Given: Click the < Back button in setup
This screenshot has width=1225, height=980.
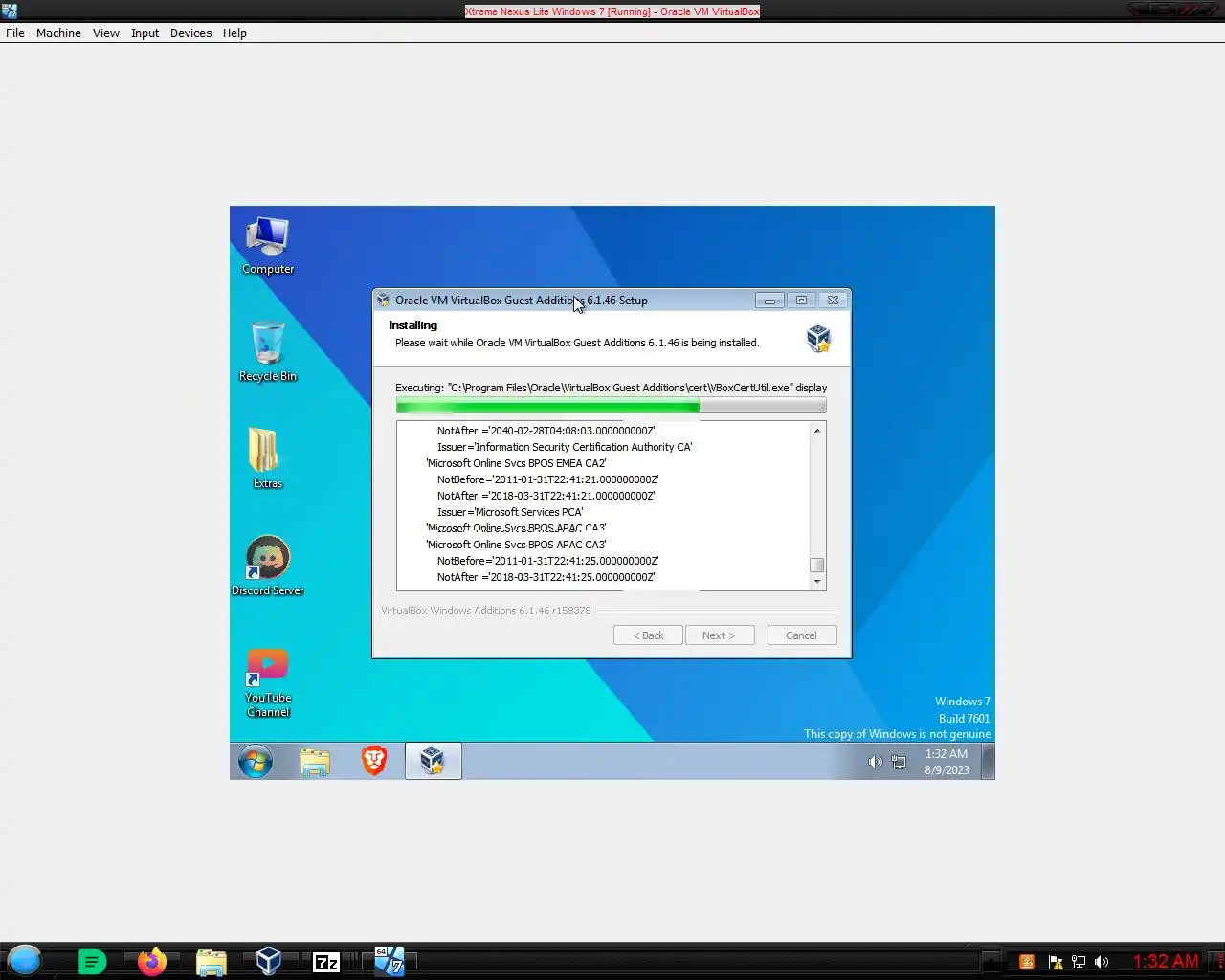Looking at the screenshot, I should click(x=648, y=635).
